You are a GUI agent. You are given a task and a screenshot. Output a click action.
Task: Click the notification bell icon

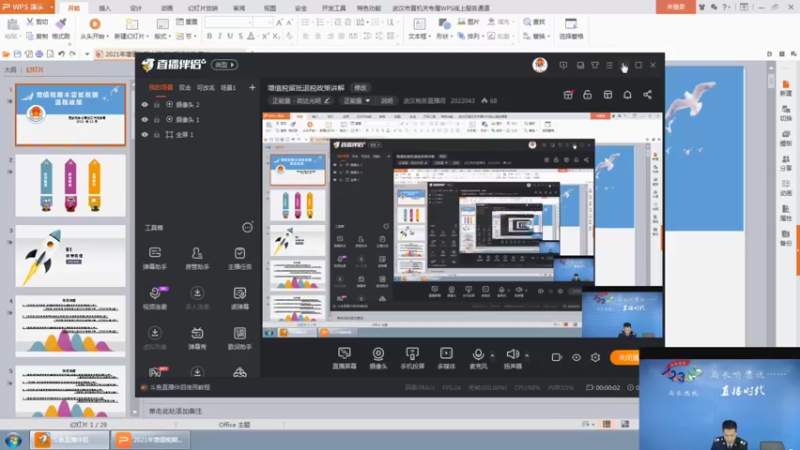click(x=627, y=95)
